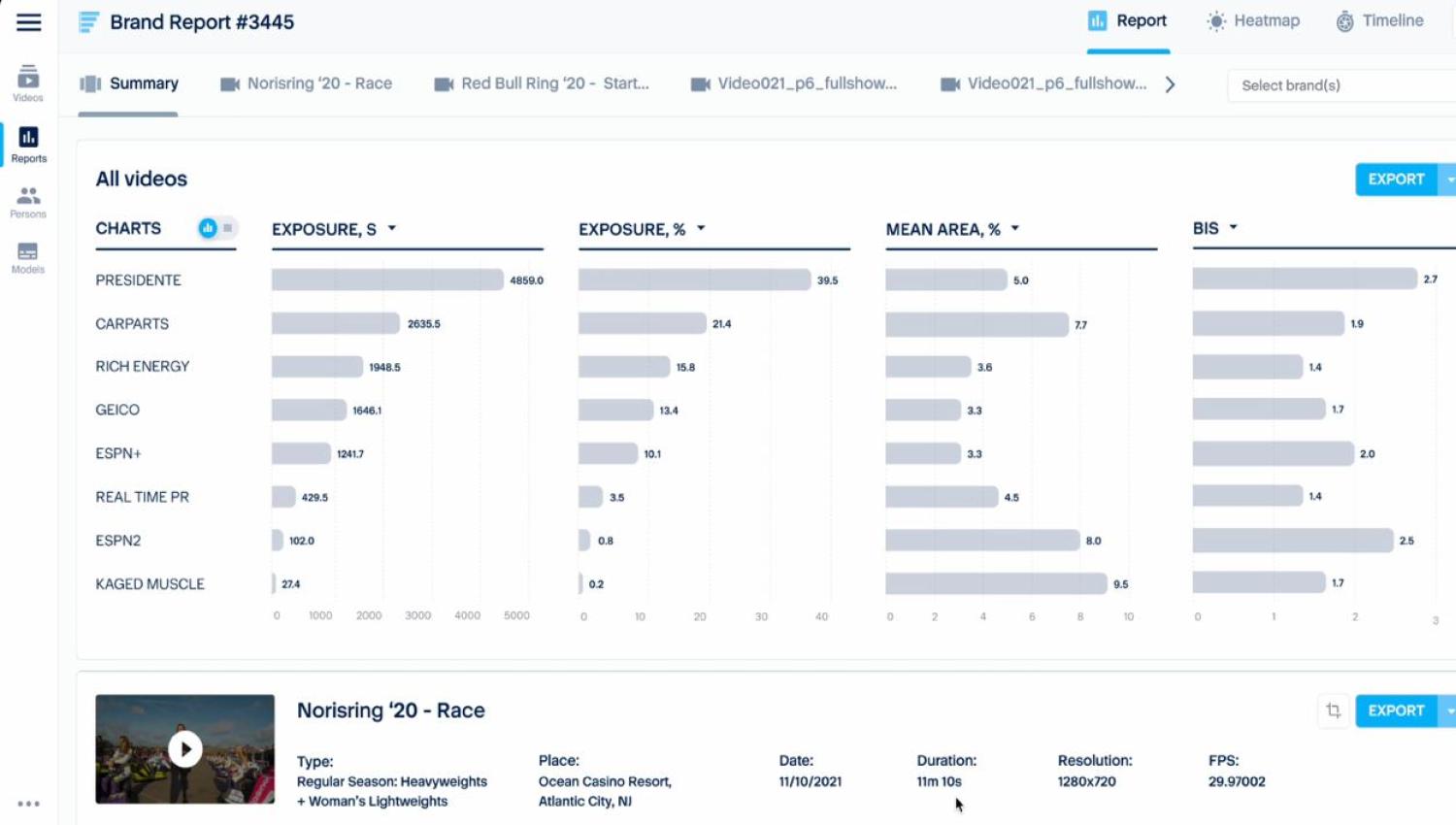This screenshot has width=1456, height=825.
Task: Select the Summary tab
Action: [129, 84]
